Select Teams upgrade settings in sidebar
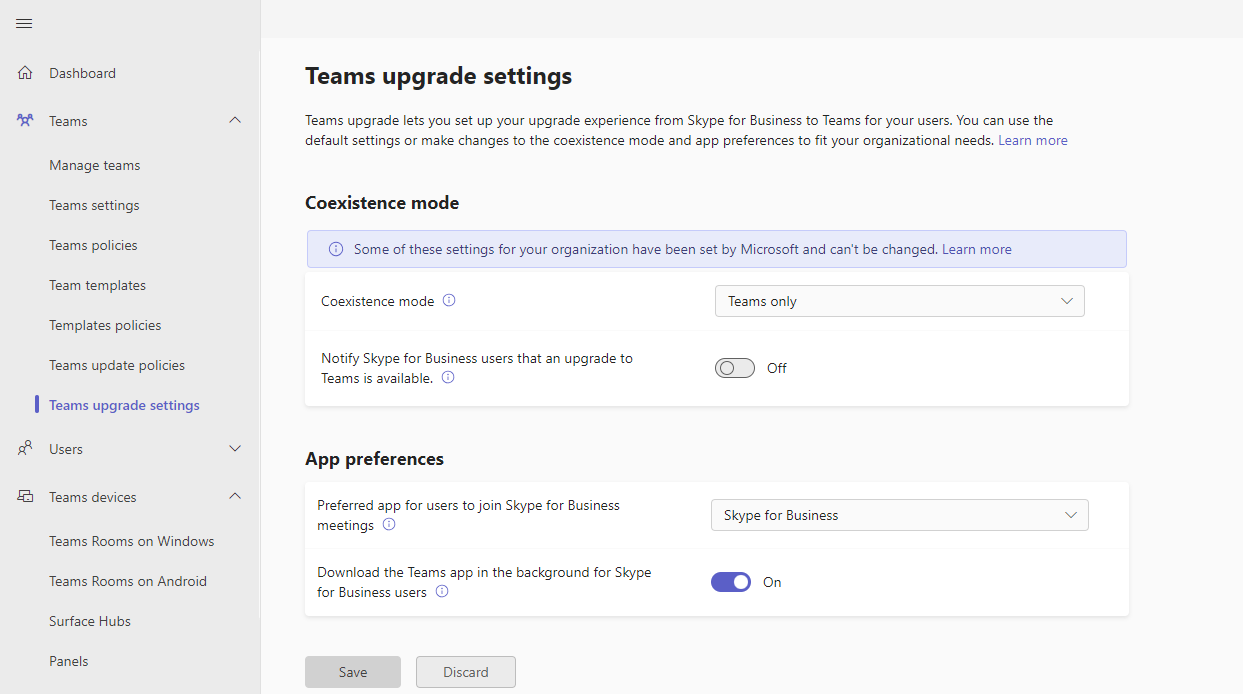The width and height of the screenshot is (1243, 694). (124, 405)
